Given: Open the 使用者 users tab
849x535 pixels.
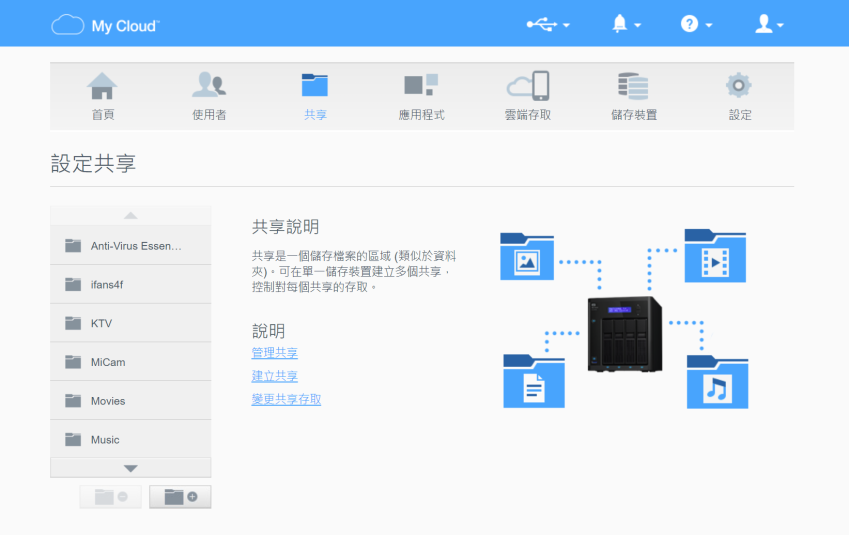Looking at the screenshot, I should click(x=209, y=96).
